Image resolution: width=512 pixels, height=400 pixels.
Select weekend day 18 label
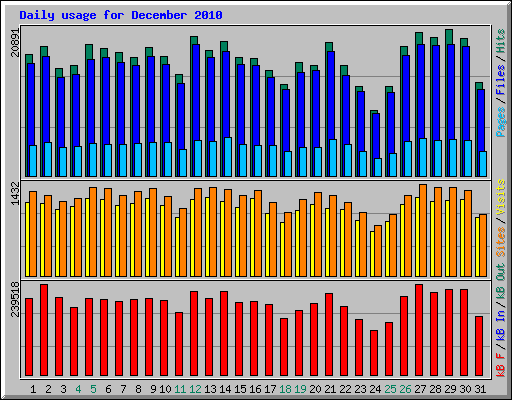click(x=285, y=389)
